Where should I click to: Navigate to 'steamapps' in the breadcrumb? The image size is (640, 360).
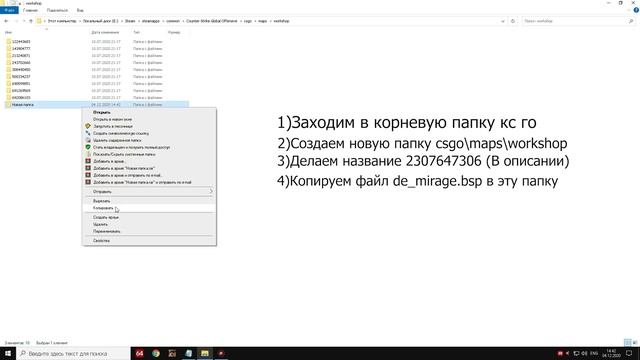[x=151, y=21]
